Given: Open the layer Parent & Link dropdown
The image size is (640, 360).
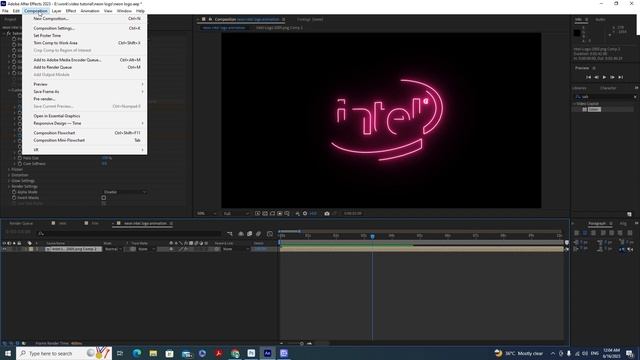Looking at the screenshot, I should tap(235, 249).
